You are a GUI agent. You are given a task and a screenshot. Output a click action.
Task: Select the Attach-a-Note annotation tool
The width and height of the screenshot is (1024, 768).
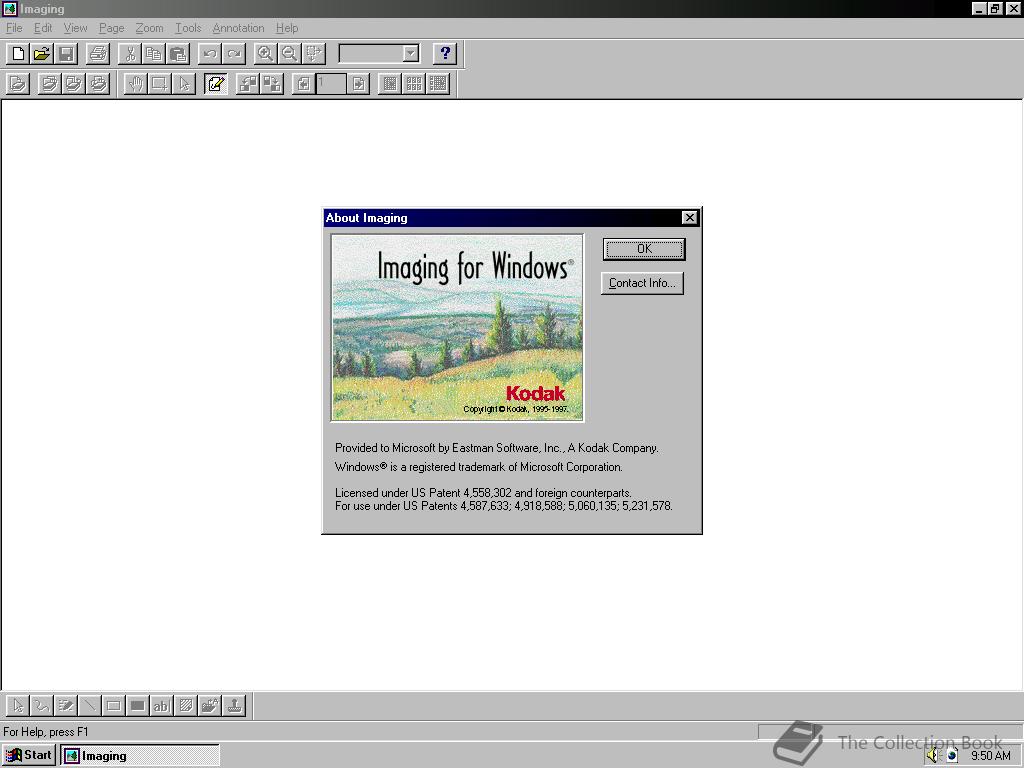pos(186,705)
